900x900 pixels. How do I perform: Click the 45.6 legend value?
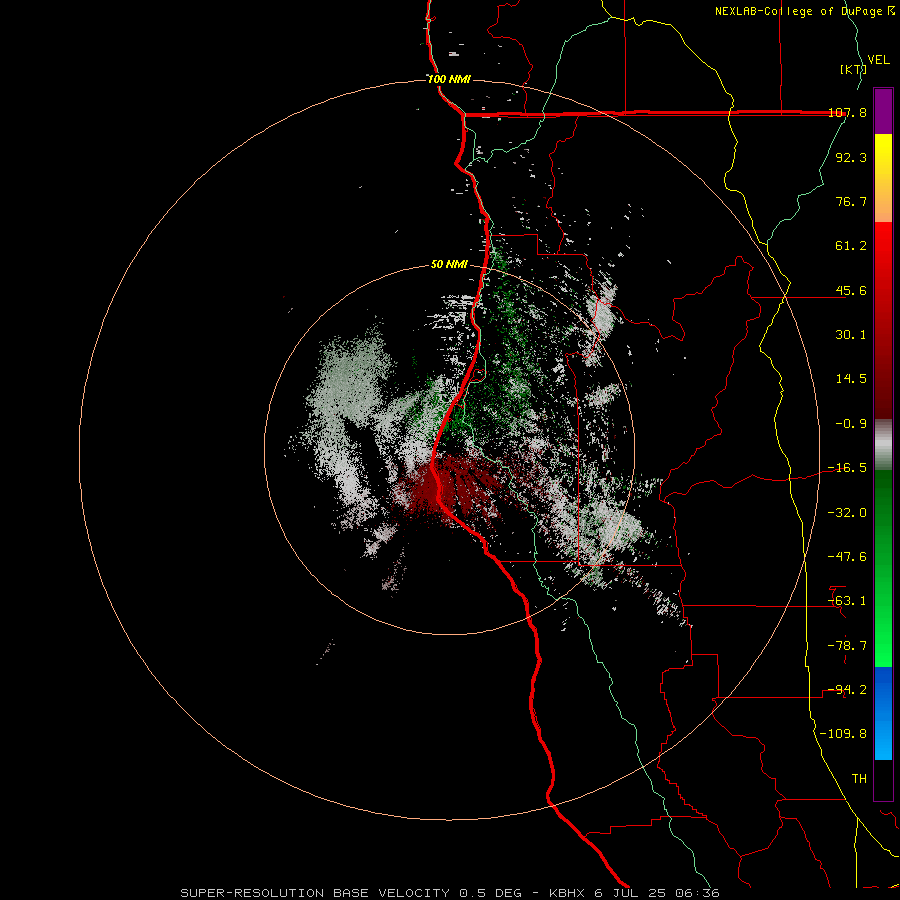[851, 290]
